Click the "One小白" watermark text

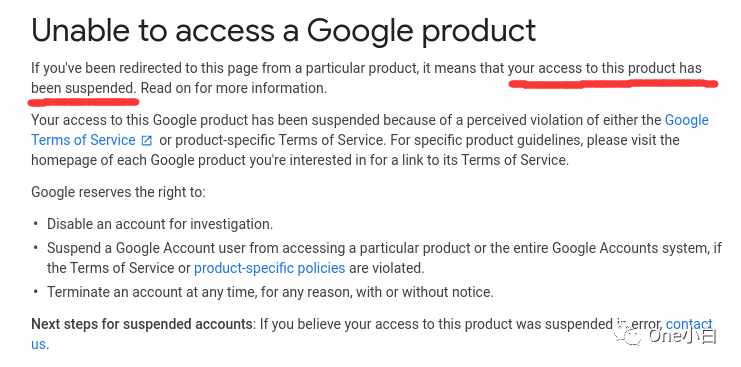point(682,336)
